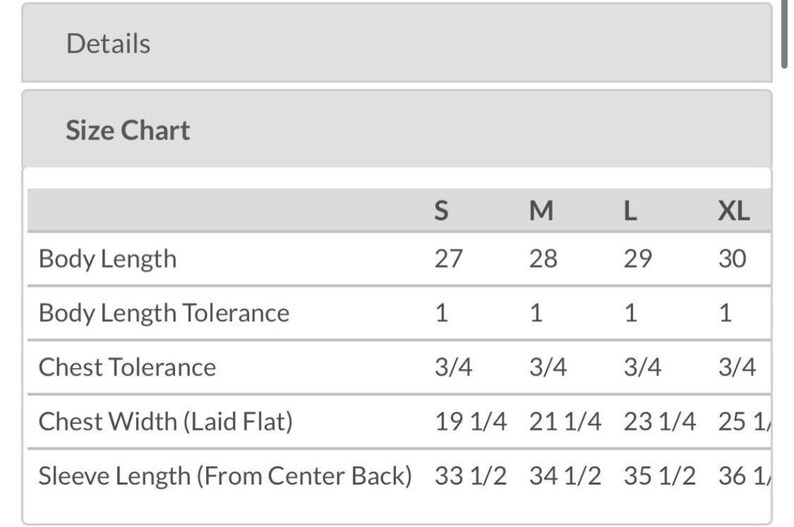This screenshot has height=527, width=794.
Task: Click the M size column header
Action: coord(541,210)
